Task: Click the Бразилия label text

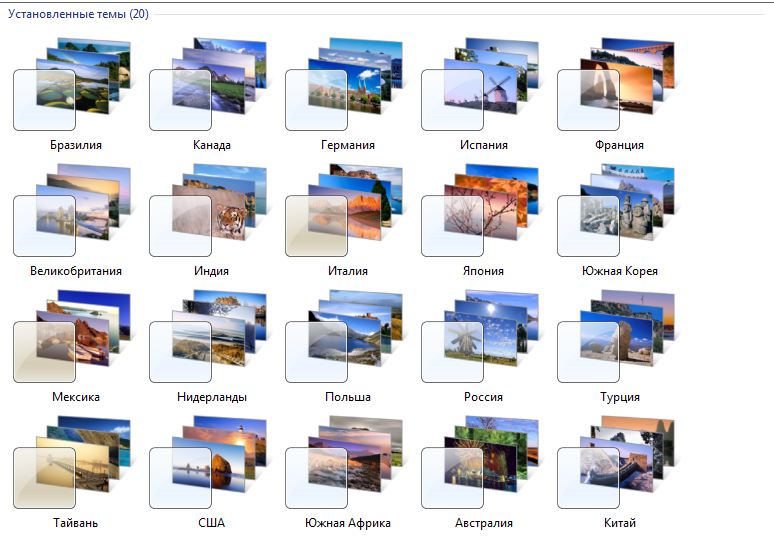Action: [76, 145]
